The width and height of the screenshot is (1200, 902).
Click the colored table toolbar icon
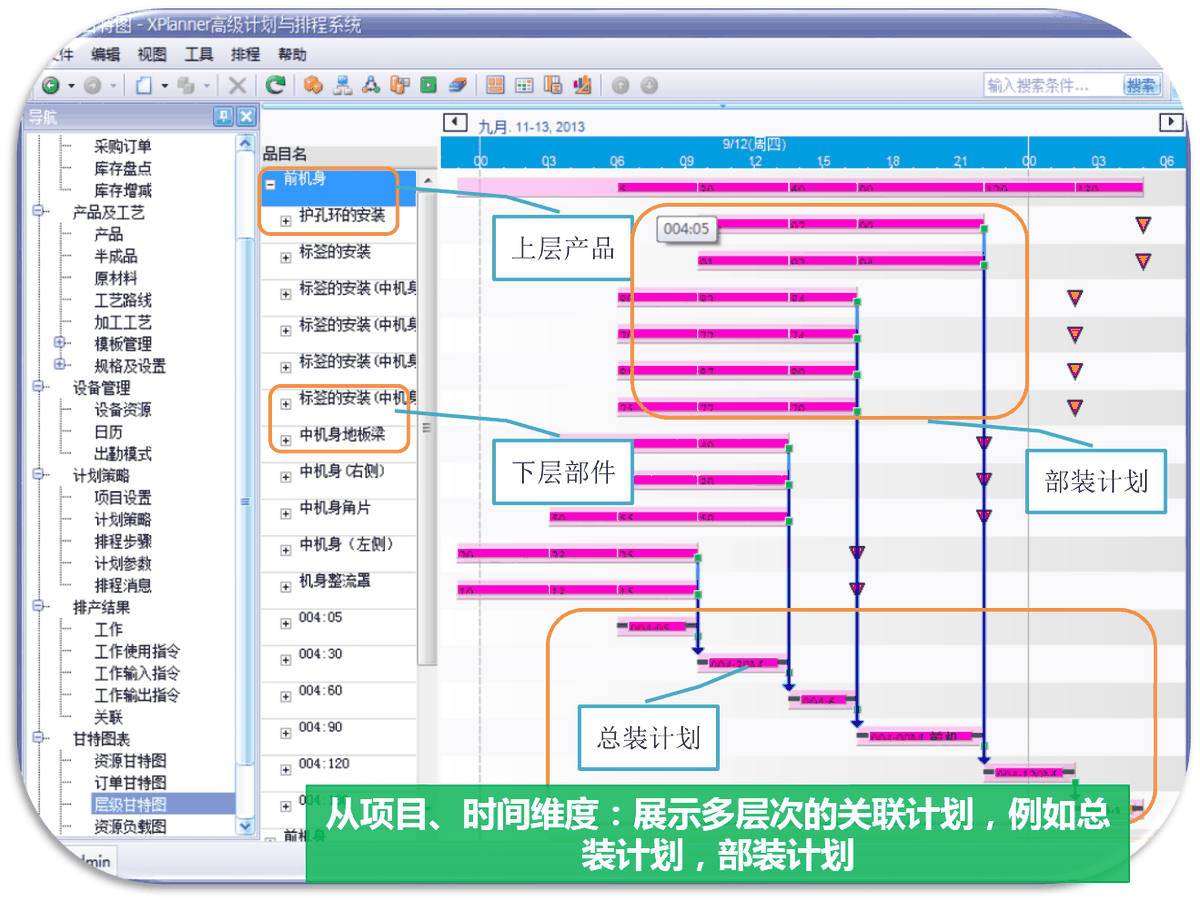tap(524, 86)
